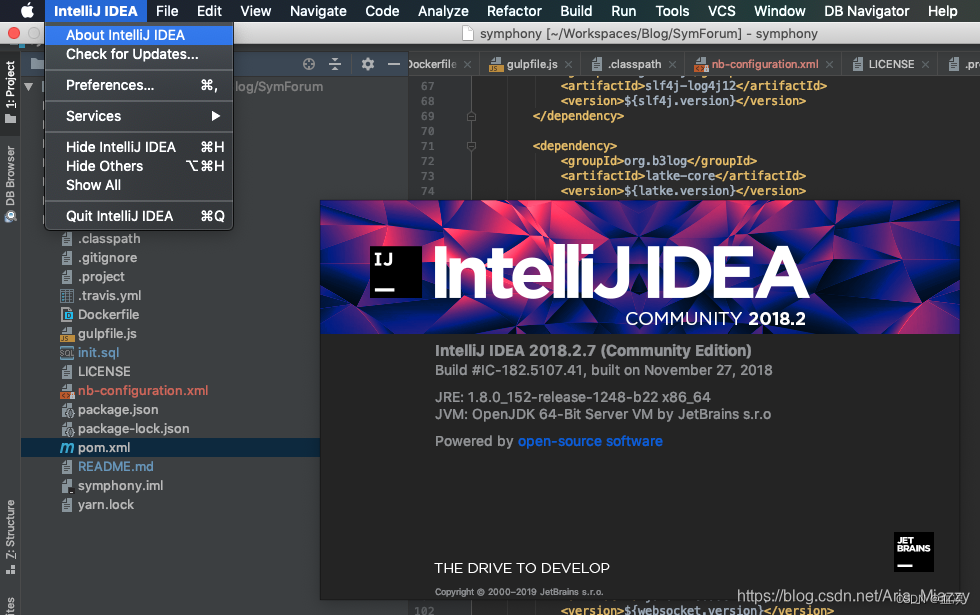Select symphony.iml in the project tree
Image resolution: width=980 pixels, height=615 pixels.
click(120, 486)
